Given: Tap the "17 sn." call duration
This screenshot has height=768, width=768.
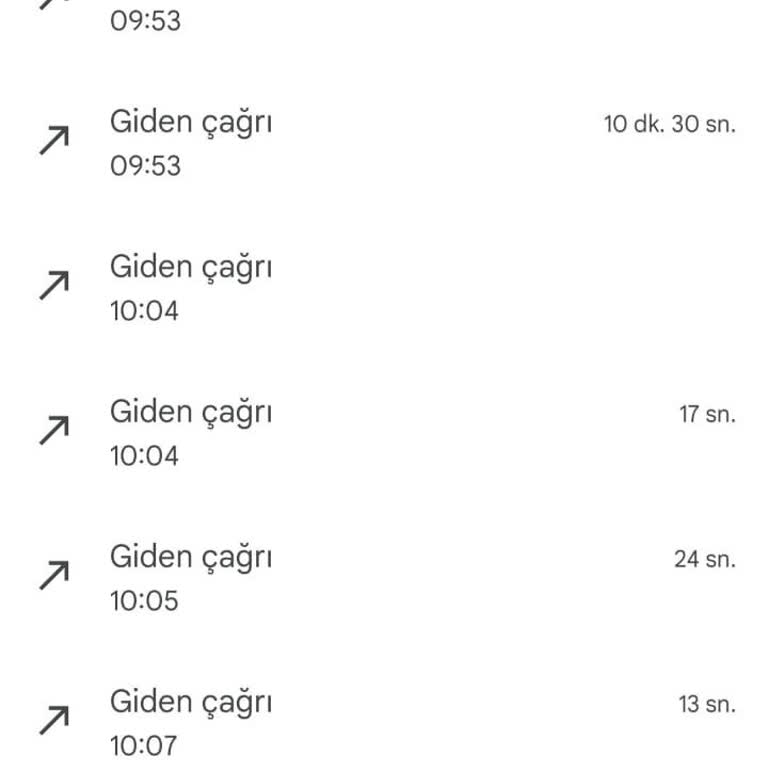Looking at the screenshot, I should point(707,414).
